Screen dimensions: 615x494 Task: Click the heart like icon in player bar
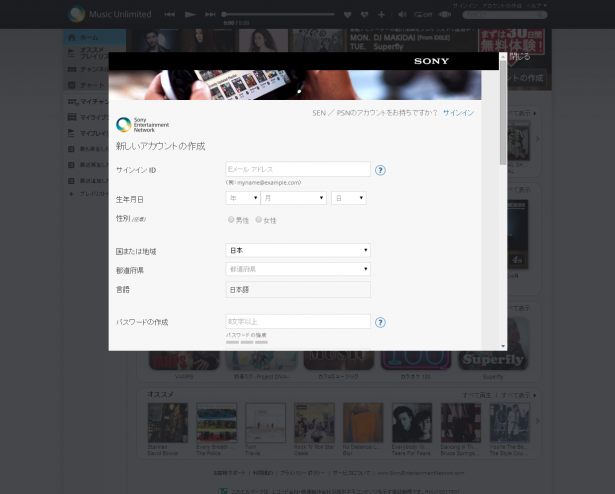tap(348, 15)
